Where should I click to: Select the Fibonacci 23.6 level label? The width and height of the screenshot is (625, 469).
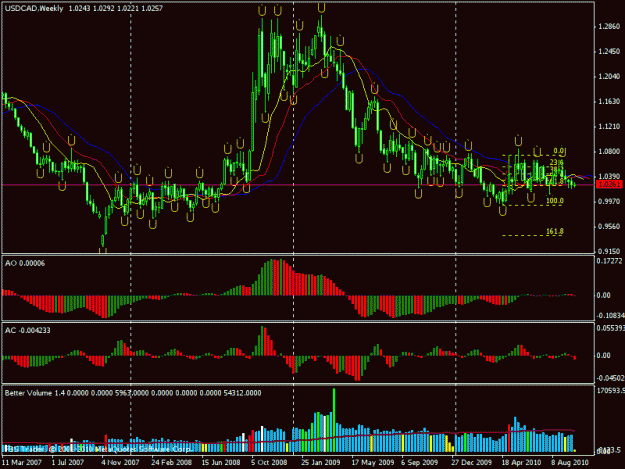[556, 162]
